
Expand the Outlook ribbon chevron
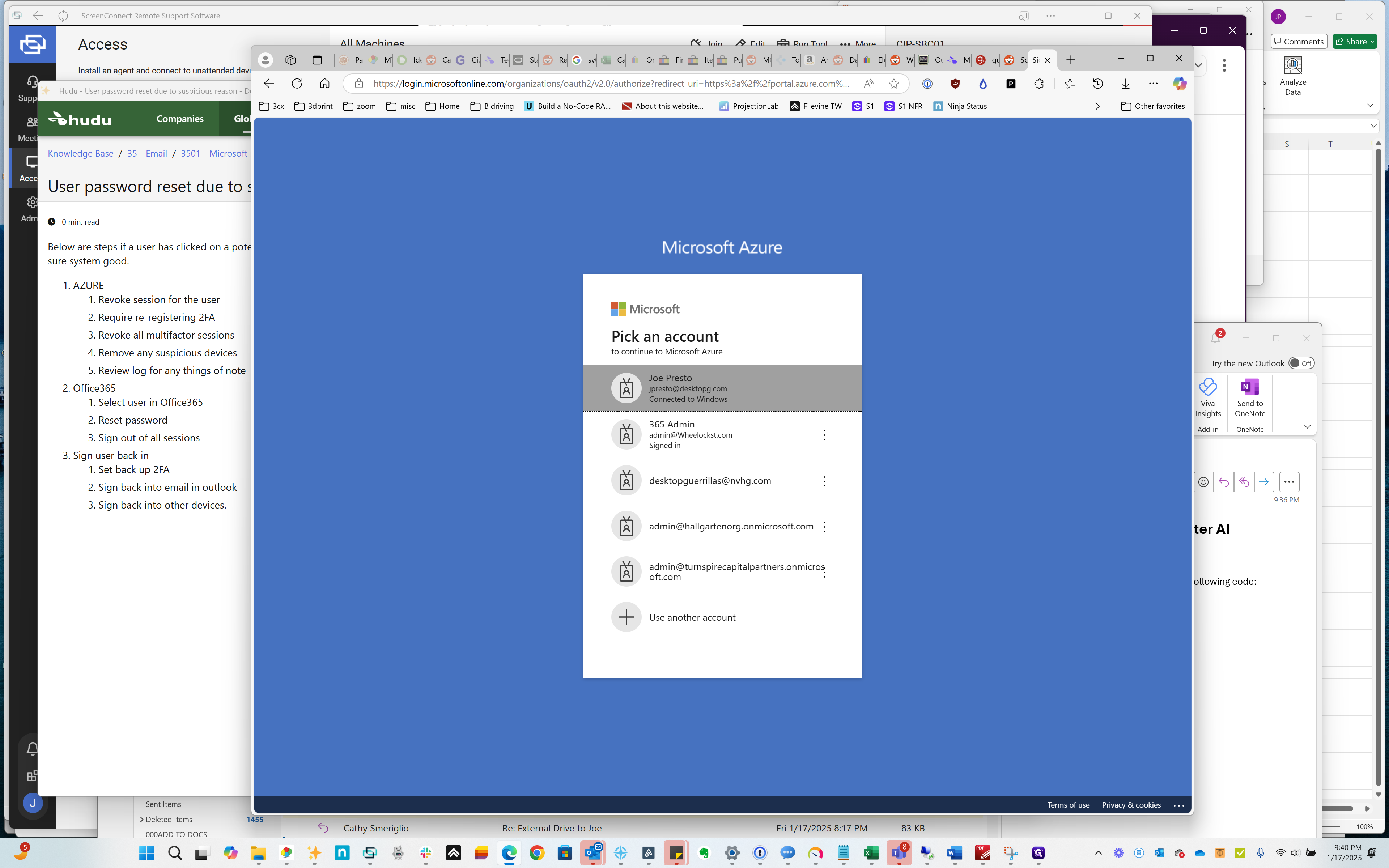[1307, 426]
